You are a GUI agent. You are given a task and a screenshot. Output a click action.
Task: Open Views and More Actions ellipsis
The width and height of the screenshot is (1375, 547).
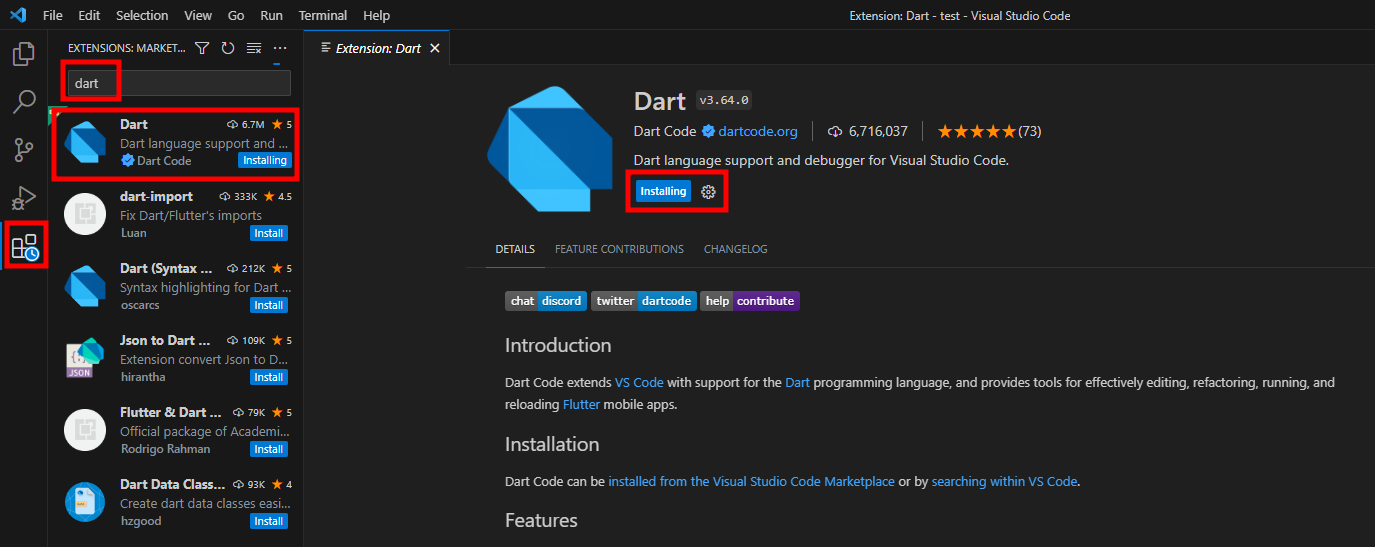click(280, 48)
